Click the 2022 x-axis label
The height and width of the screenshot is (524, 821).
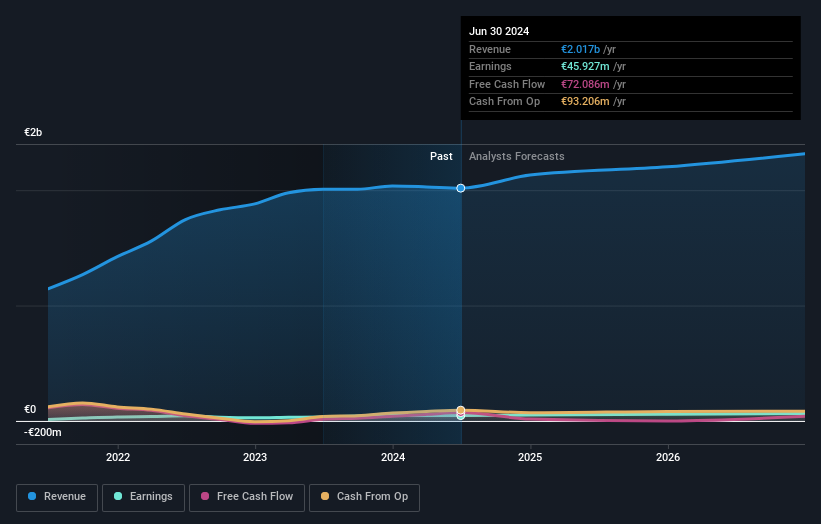(118, 458)
